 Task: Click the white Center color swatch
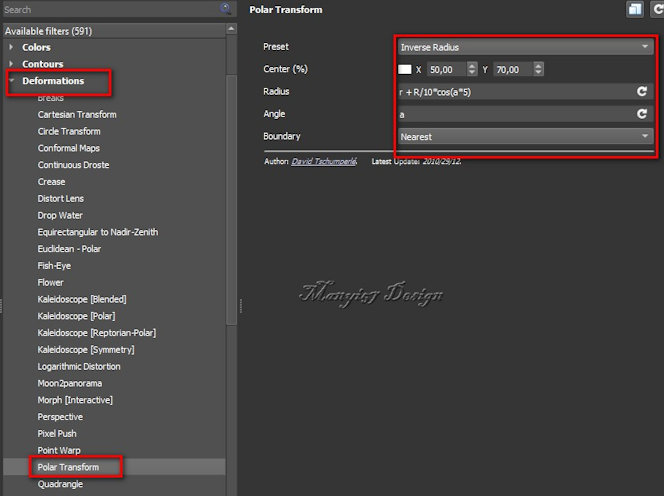[405, 69]
